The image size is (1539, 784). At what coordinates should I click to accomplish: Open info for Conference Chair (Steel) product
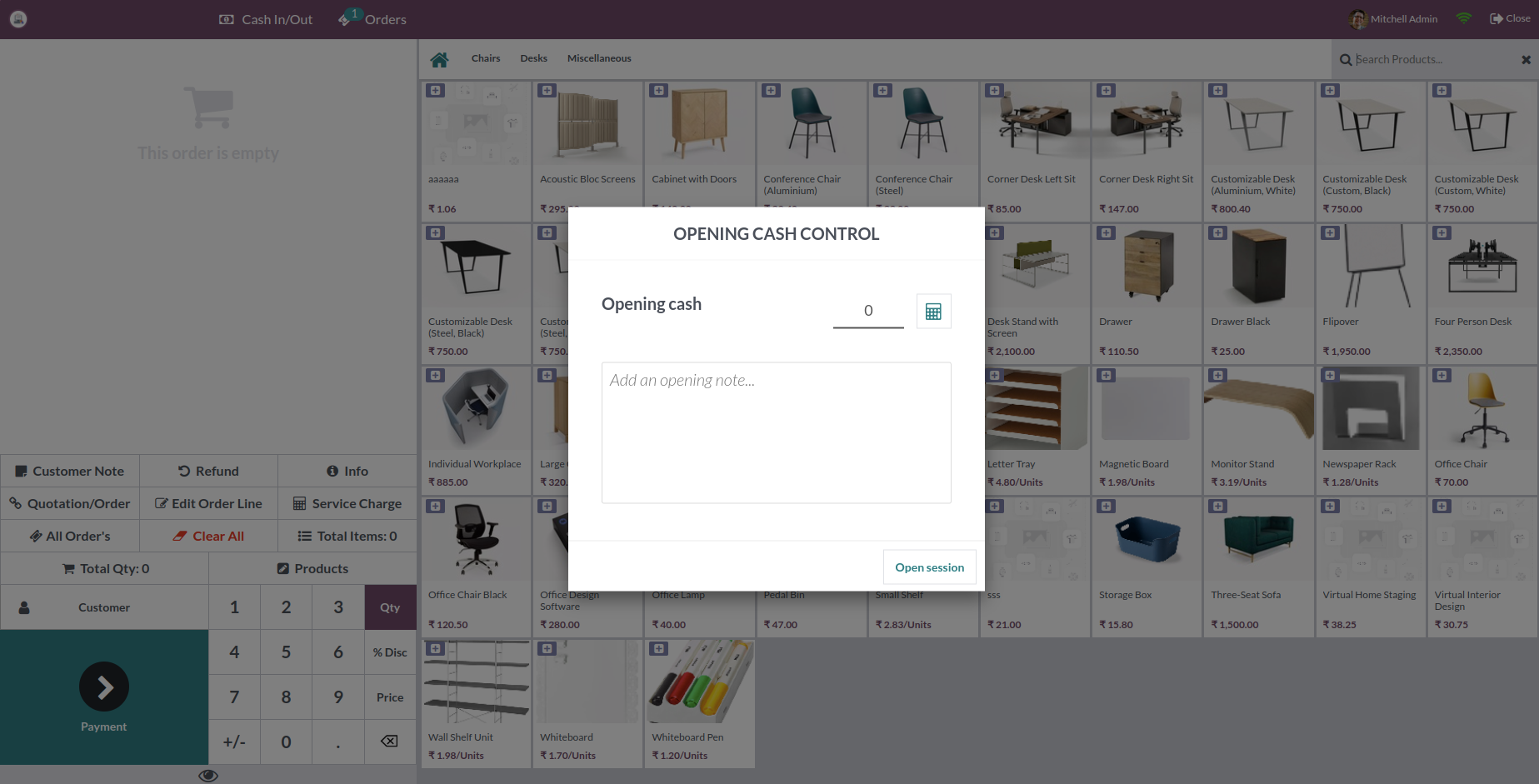coord(882,90)
